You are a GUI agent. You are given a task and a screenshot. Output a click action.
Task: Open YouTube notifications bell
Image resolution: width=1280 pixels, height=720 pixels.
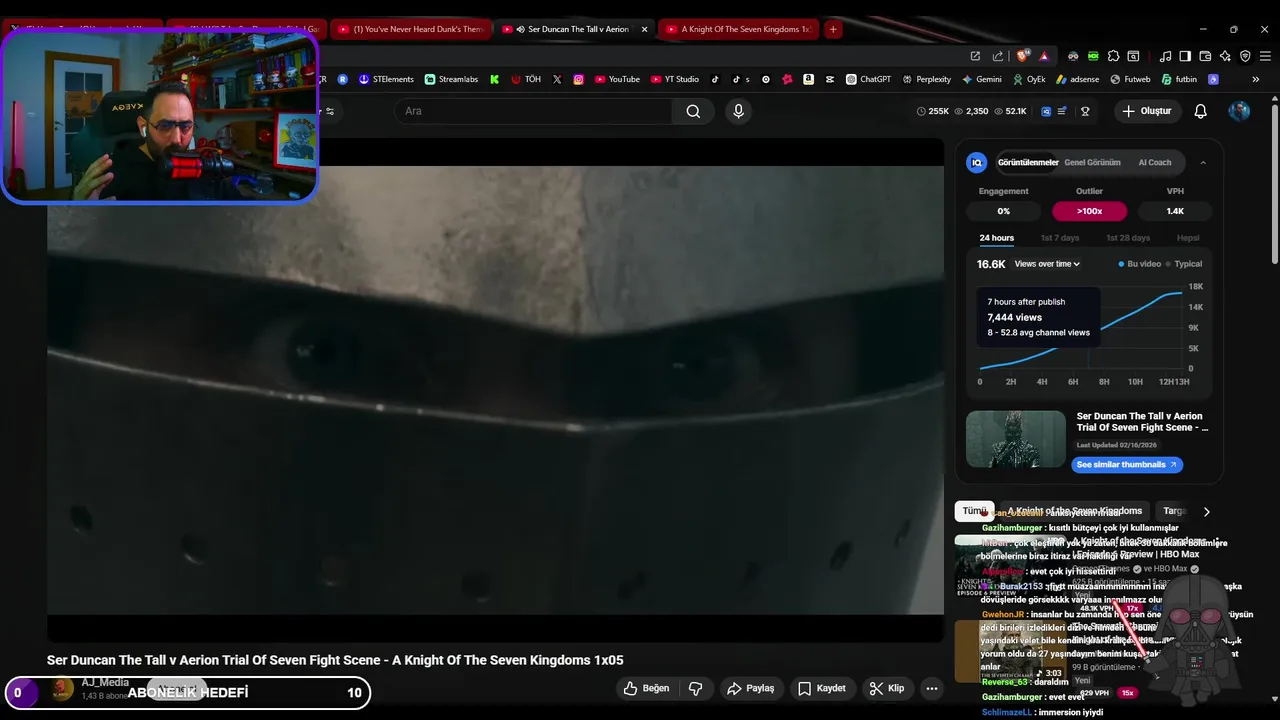click(x=1200, y=111)
